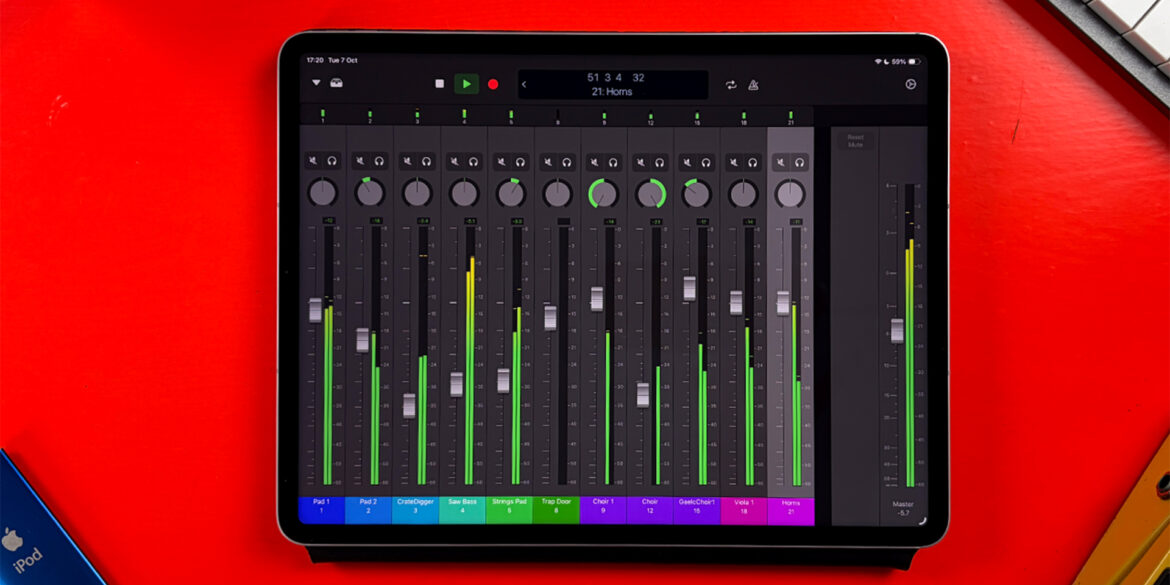This screenshot has width=1170, height=585.
Task: Solo the Choir 1 channel with its headphone icon
Action: (613, 160)
